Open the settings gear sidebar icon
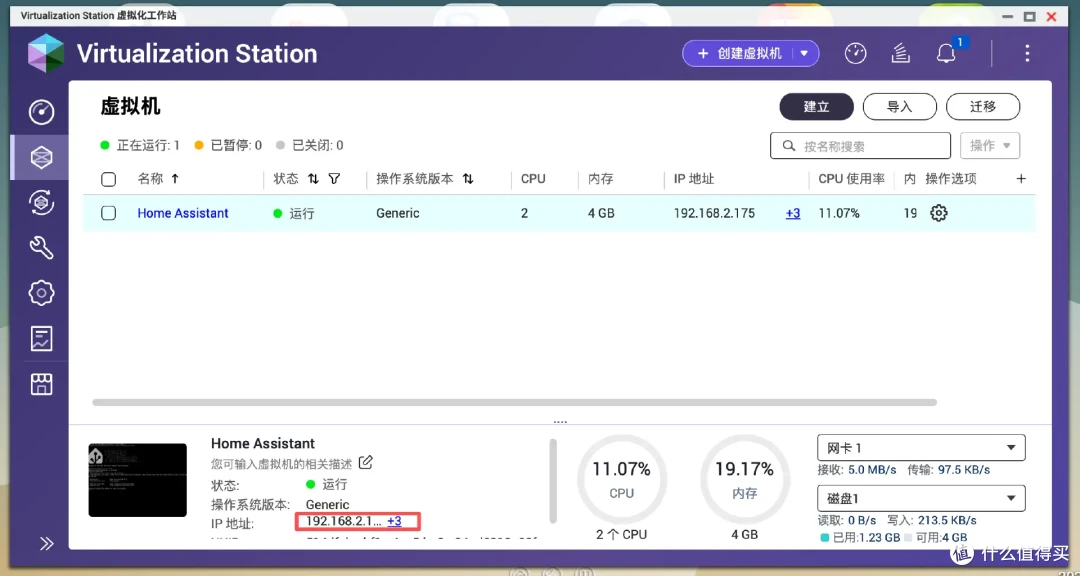 [x=41, y=293]
